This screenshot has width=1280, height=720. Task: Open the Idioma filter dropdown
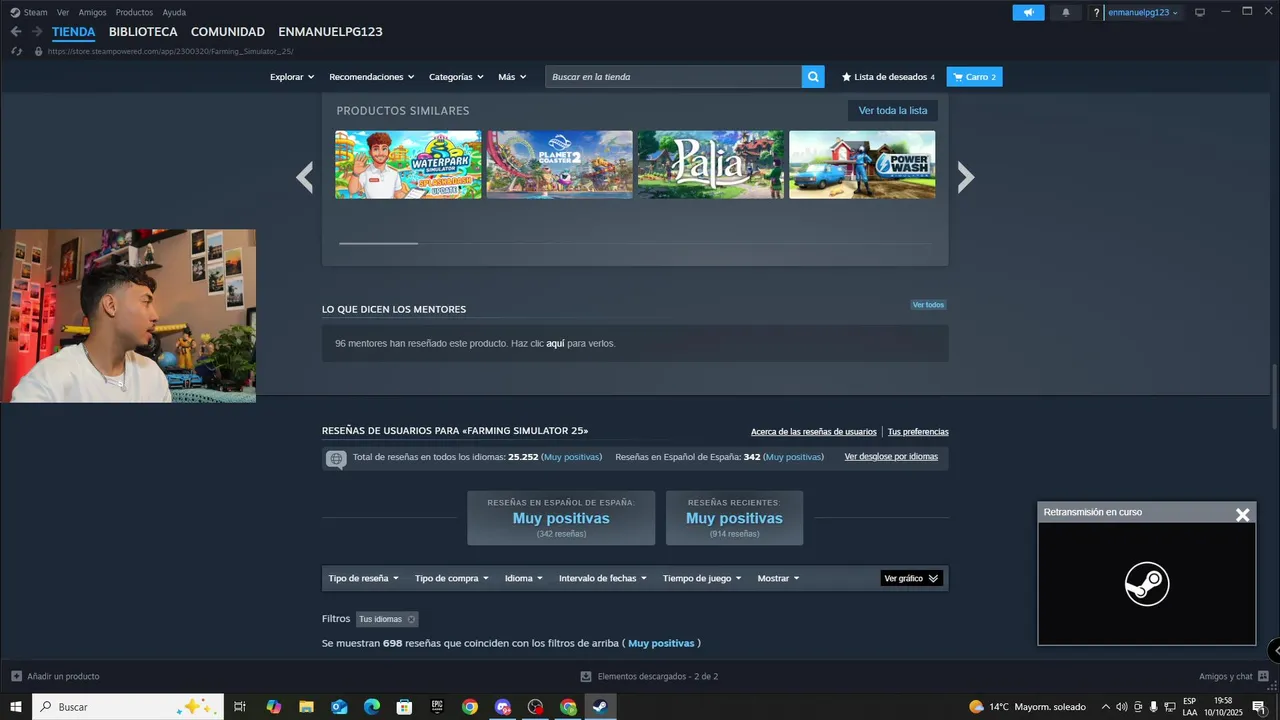[524, 578]
